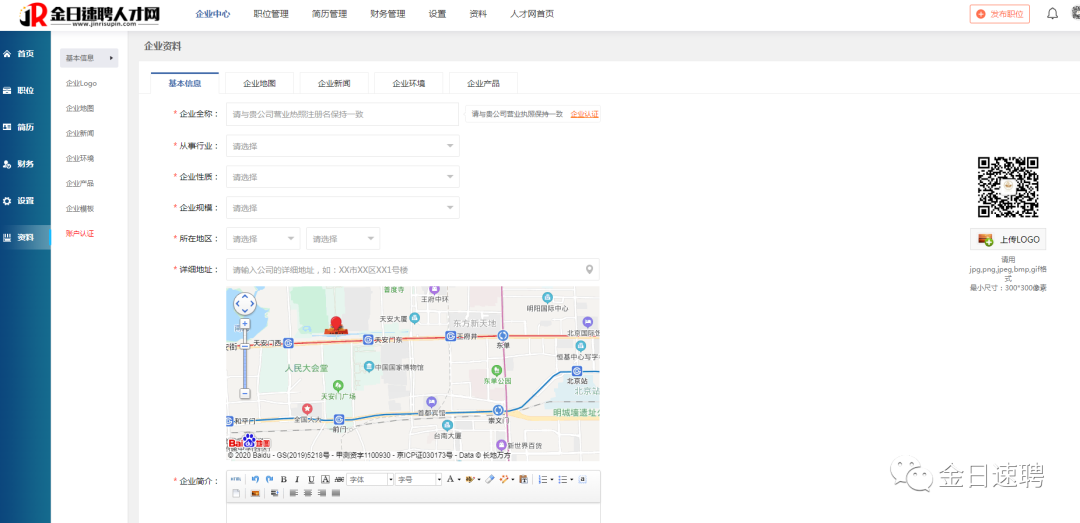This screenshot has height=523, width=1080.
Task: Undo the last edit in the editor
Action: pyautogui.click(x=256, y=479)
